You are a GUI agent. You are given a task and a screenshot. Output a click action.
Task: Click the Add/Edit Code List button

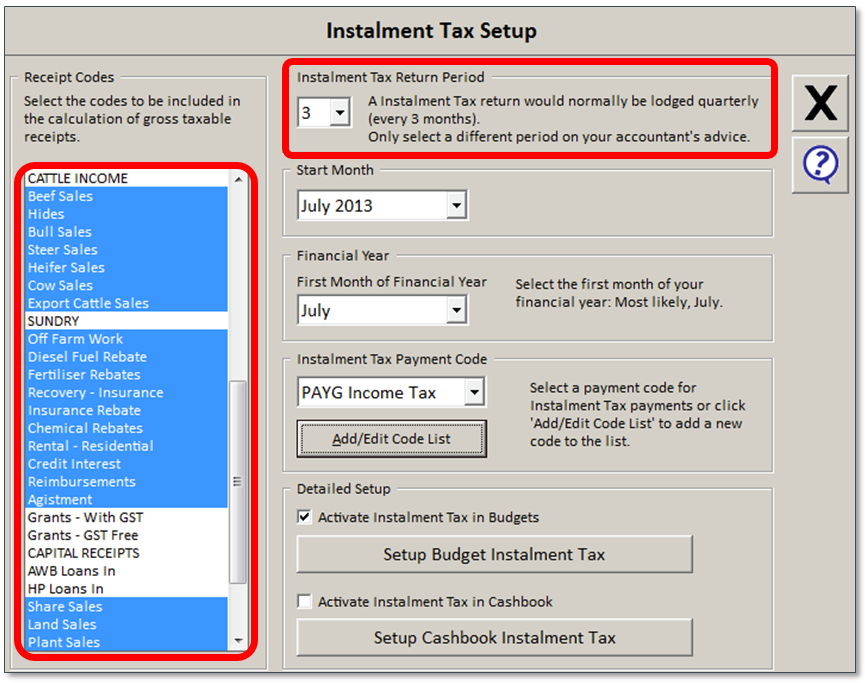pyautogui.click(x=392, y=439)
